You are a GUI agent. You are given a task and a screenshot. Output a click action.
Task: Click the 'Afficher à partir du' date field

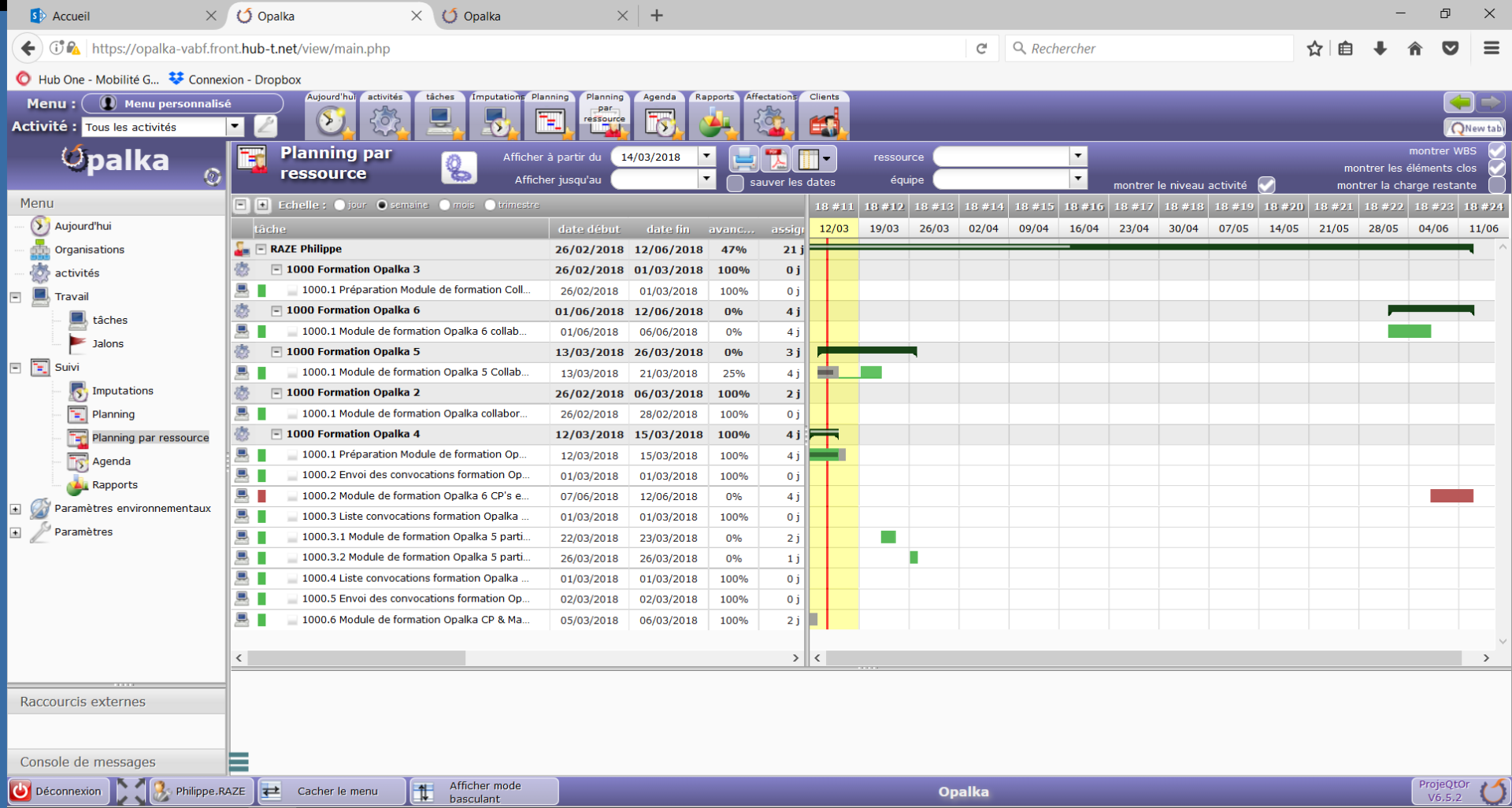pyautogui.click(x=654, y=157)
